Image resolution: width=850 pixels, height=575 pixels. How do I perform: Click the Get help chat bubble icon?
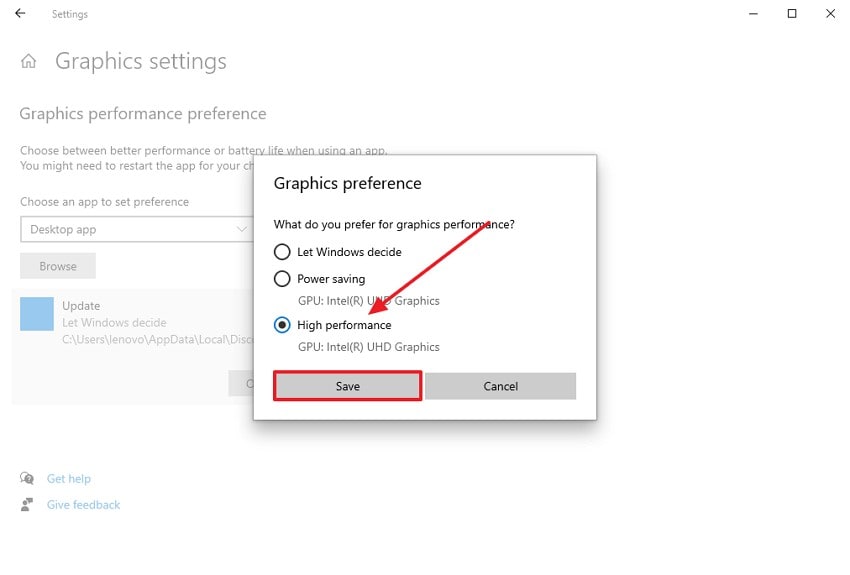pyautogui.click(x=27, y=479)
